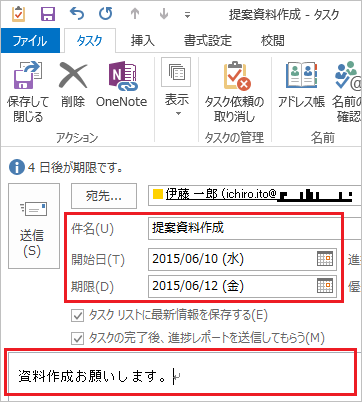
Task: Switch to the 校閲 tab
Action: 273,41
